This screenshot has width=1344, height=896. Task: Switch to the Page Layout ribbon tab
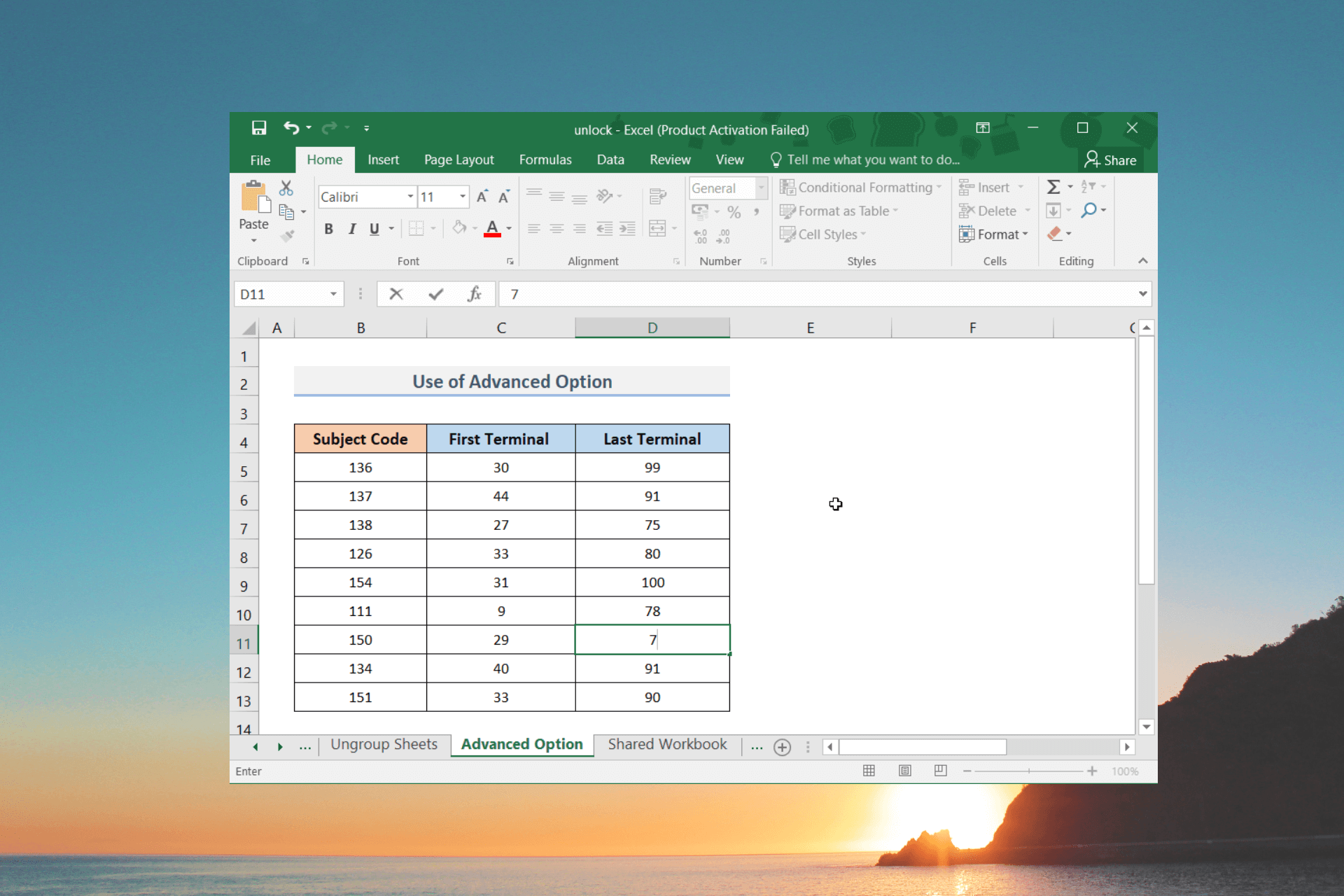point(458,160)
